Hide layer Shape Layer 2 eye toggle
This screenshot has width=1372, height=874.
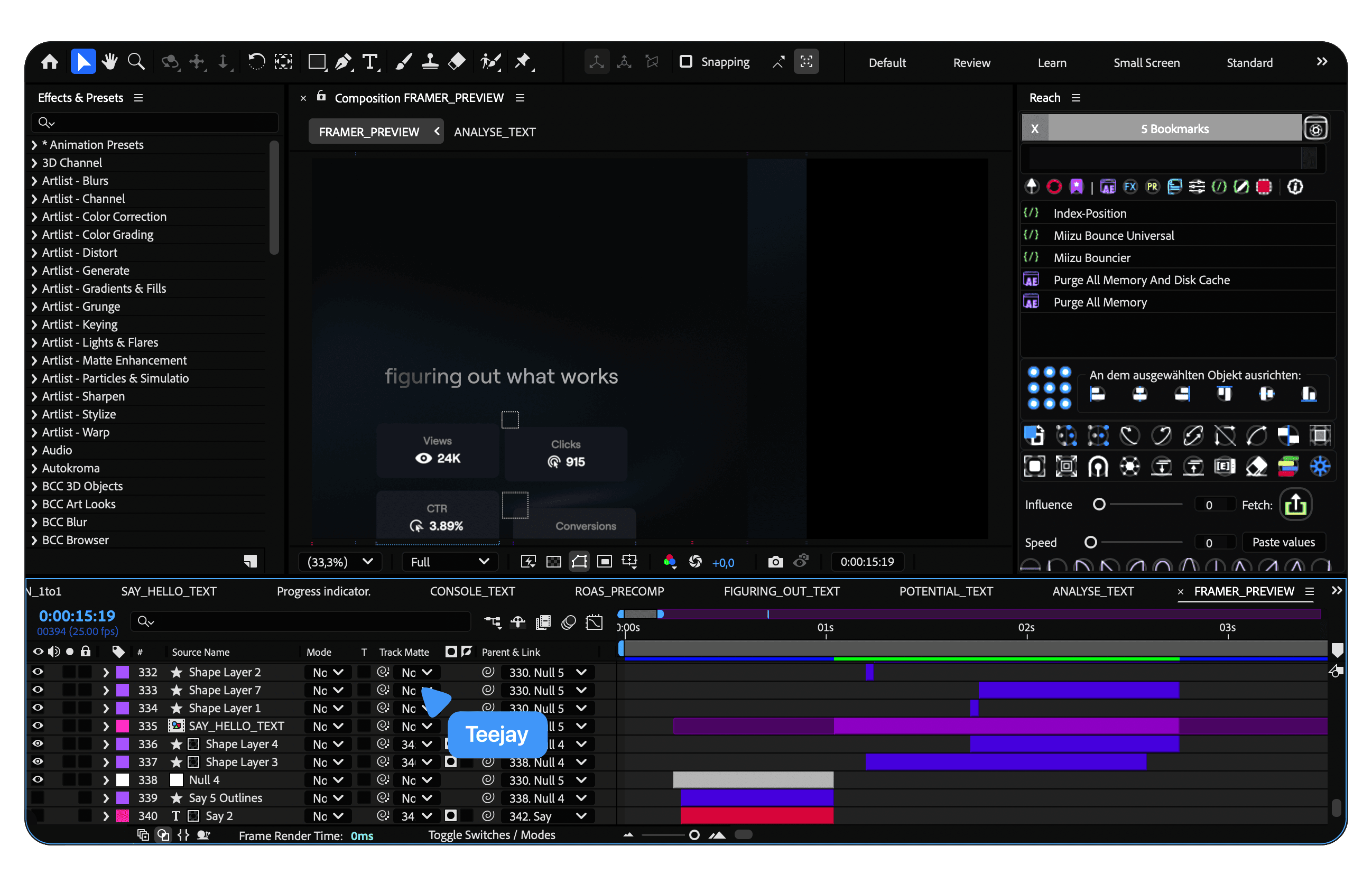(38, 672)
